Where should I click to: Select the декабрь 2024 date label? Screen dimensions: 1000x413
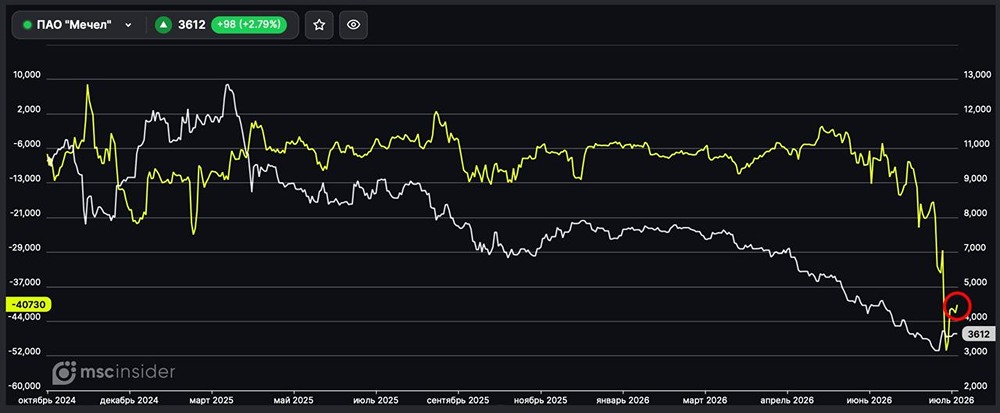tap(129, 400)
